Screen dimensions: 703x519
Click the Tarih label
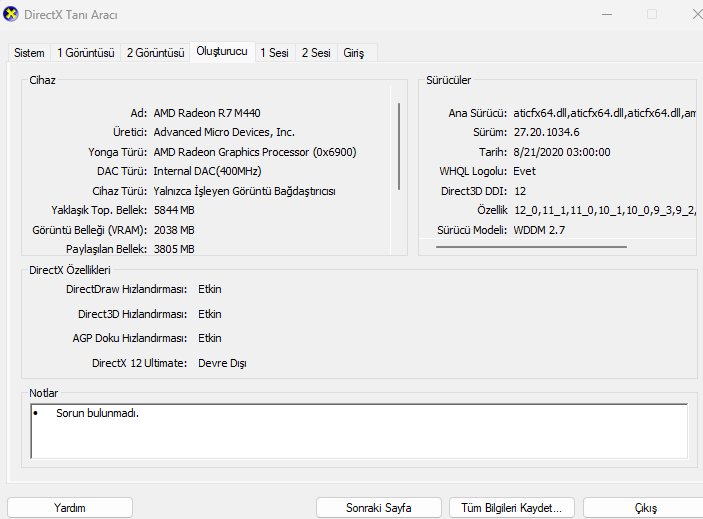pyautogui.click(x=493, y=152)
